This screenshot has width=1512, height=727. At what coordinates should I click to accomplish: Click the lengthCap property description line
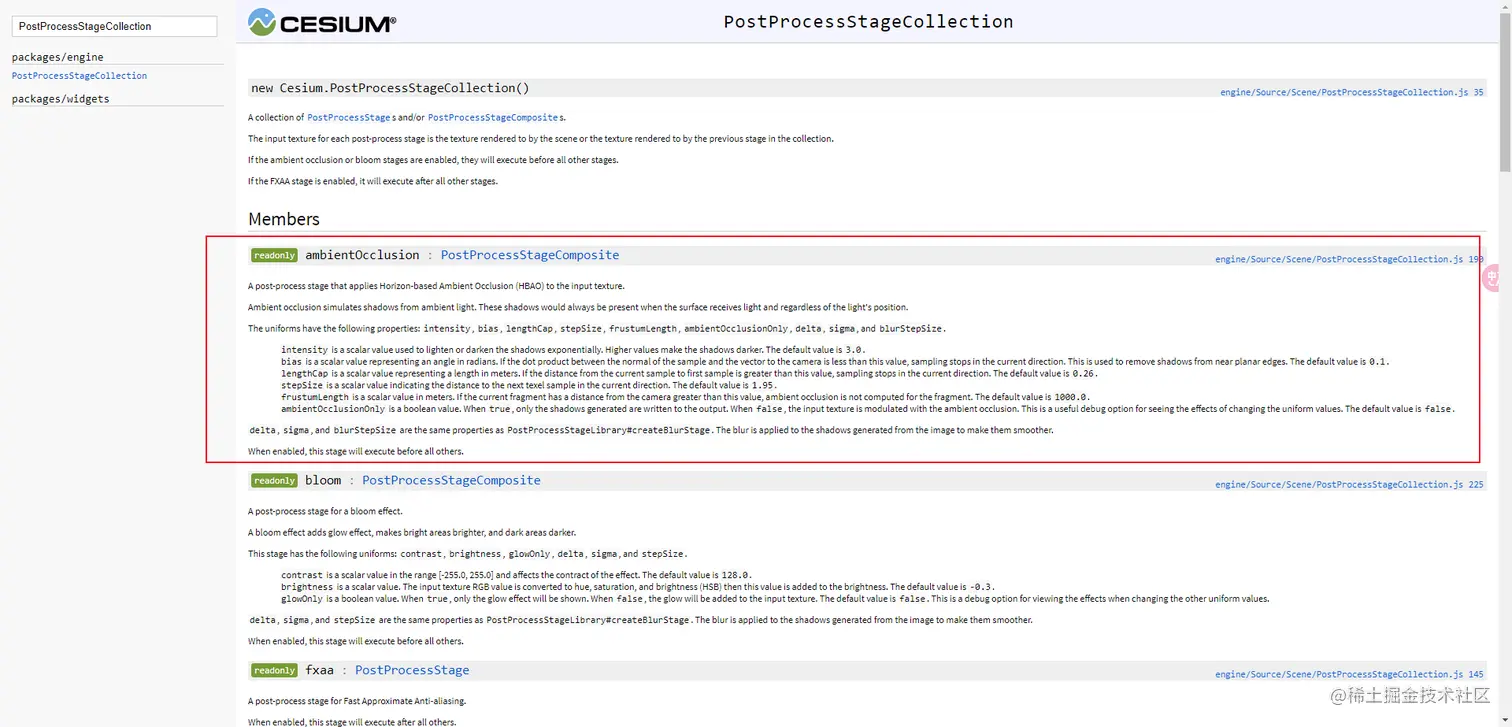click(x=689, y=373)
